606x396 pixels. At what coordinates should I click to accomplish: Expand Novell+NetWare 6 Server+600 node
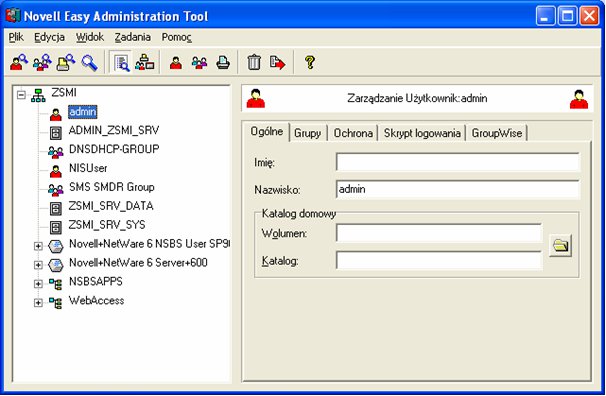coord(38,265)
